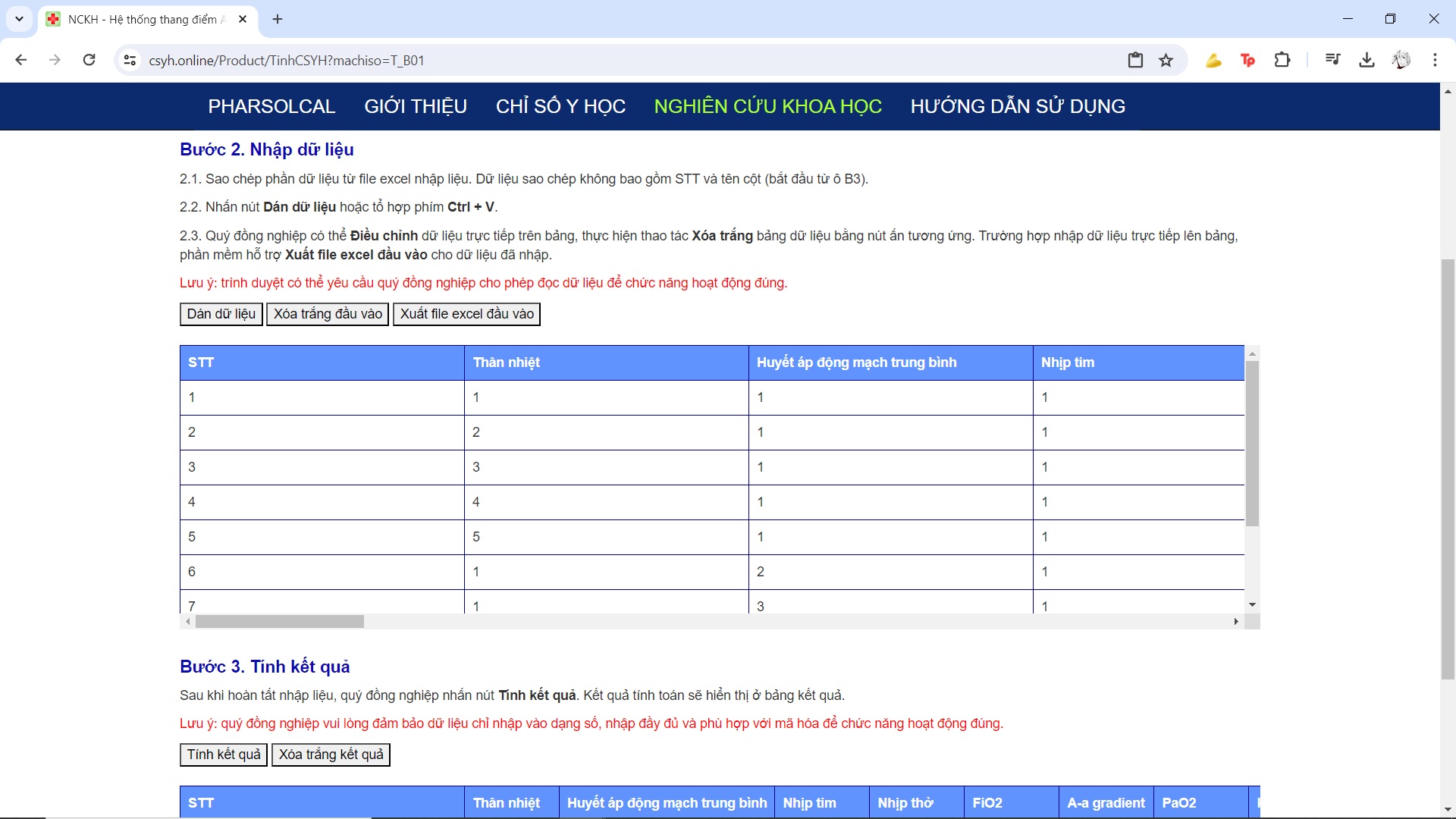Open PHARSOLCAL menu item
The height and width of the screenshot is (819, 1456).
coord(271,106)
